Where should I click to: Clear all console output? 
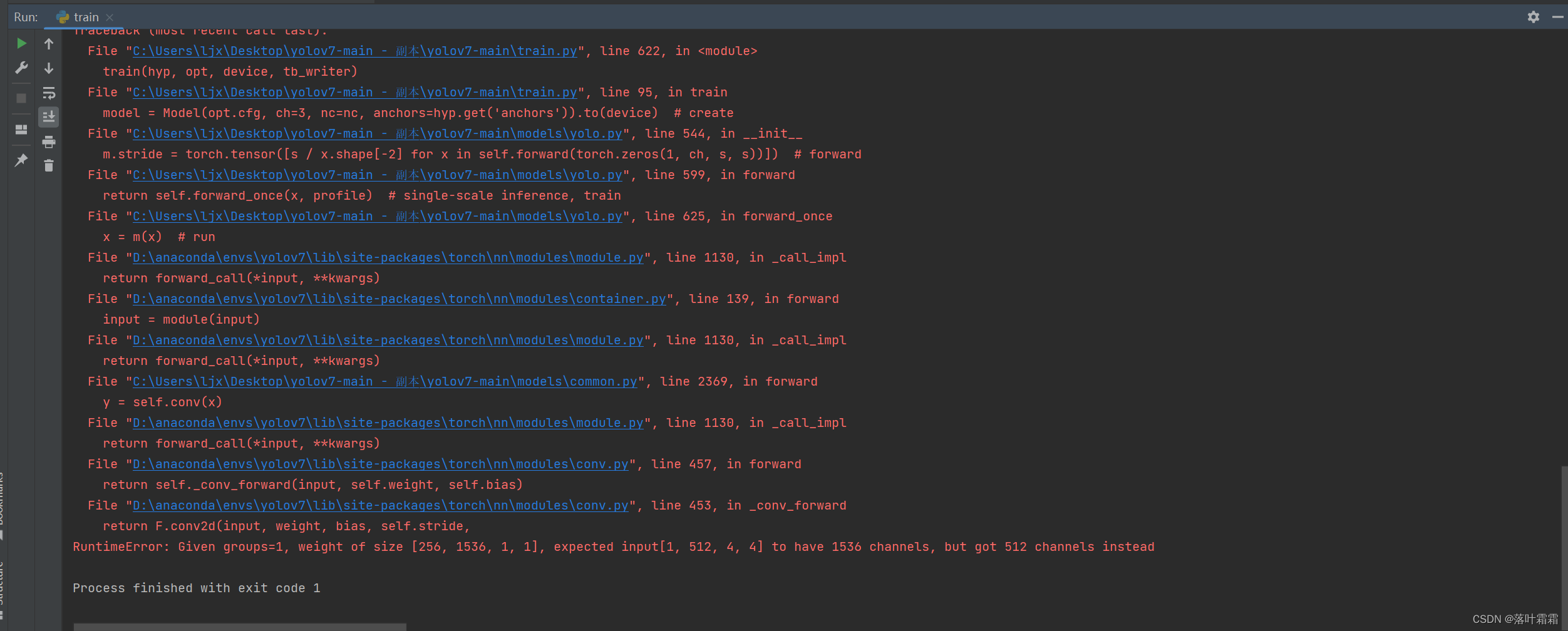click(48, 165)
